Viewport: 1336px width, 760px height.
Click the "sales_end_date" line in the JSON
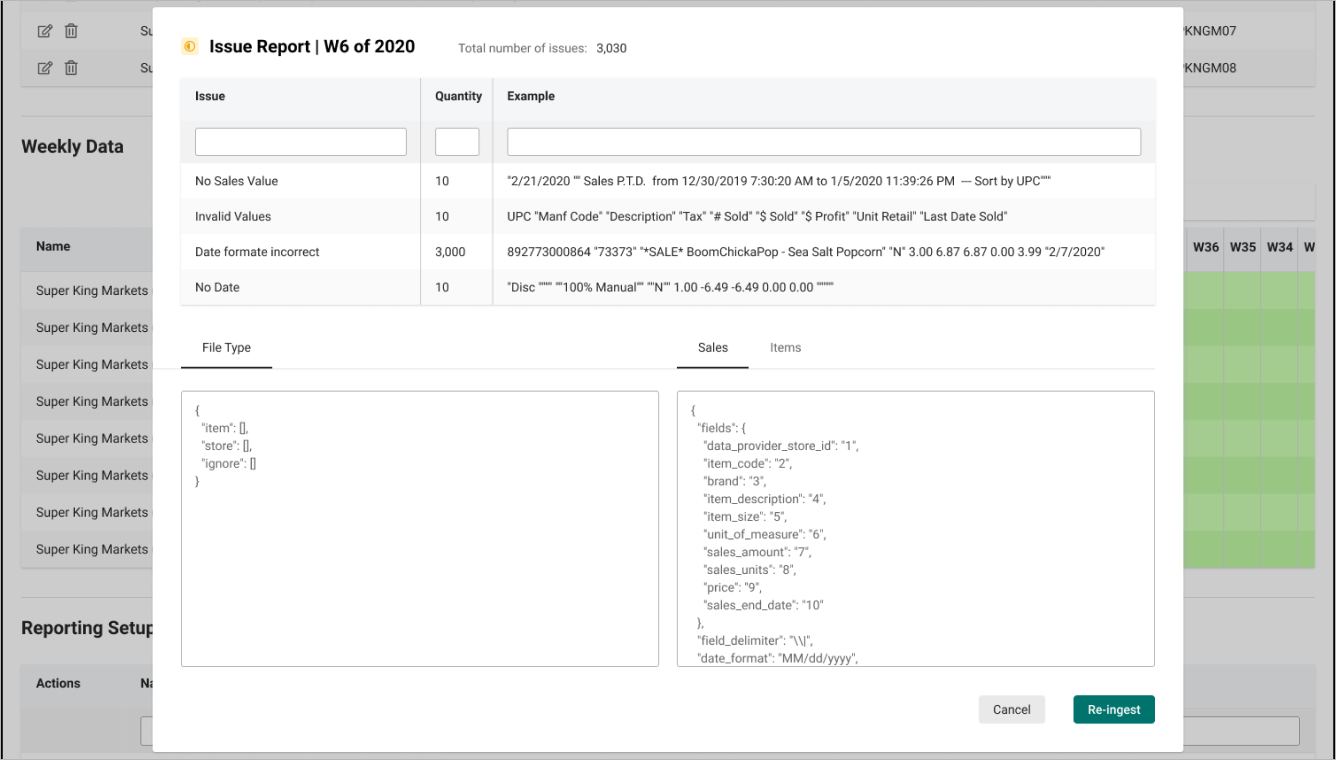point(764,605)
